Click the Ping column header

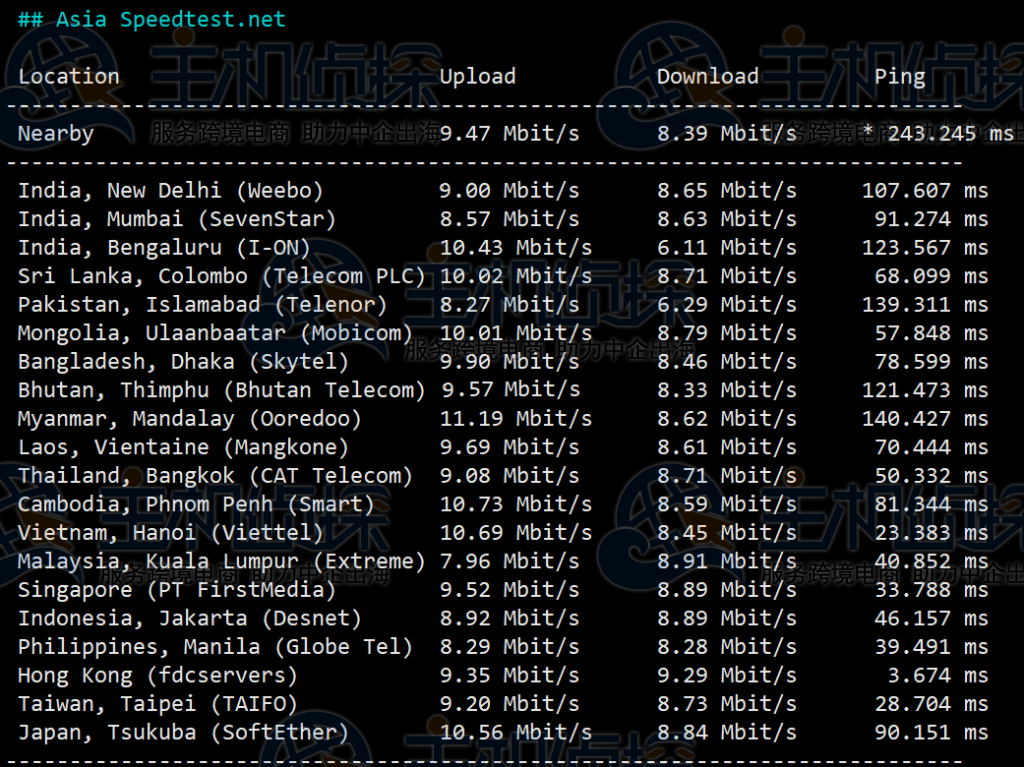(899, 76)
